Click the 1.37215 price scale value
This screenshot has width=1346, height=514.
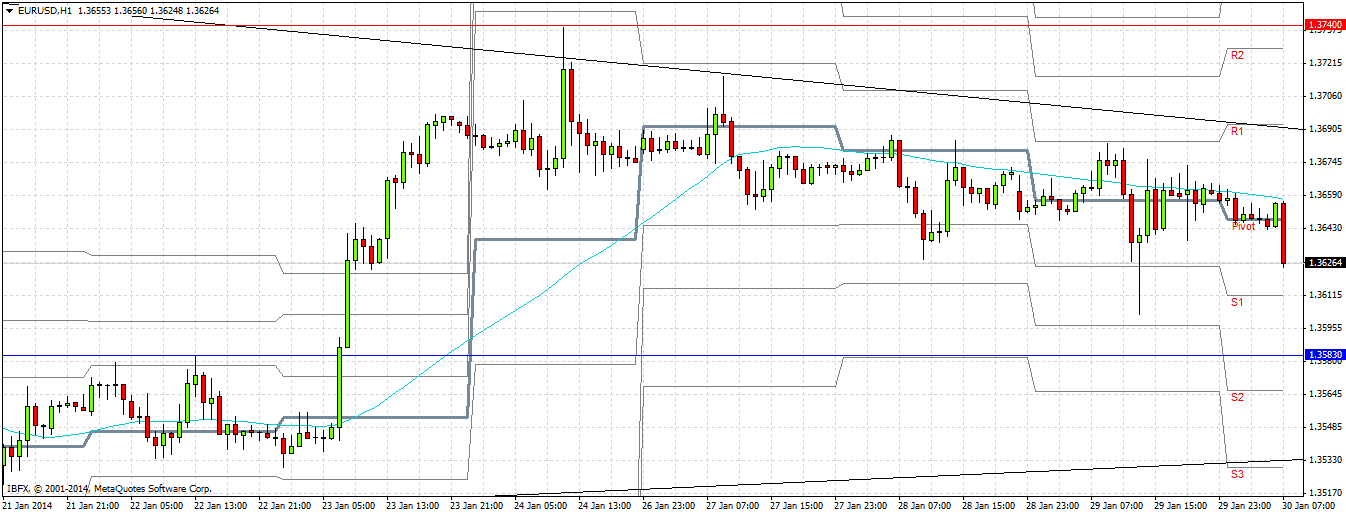pos(1324,63)
